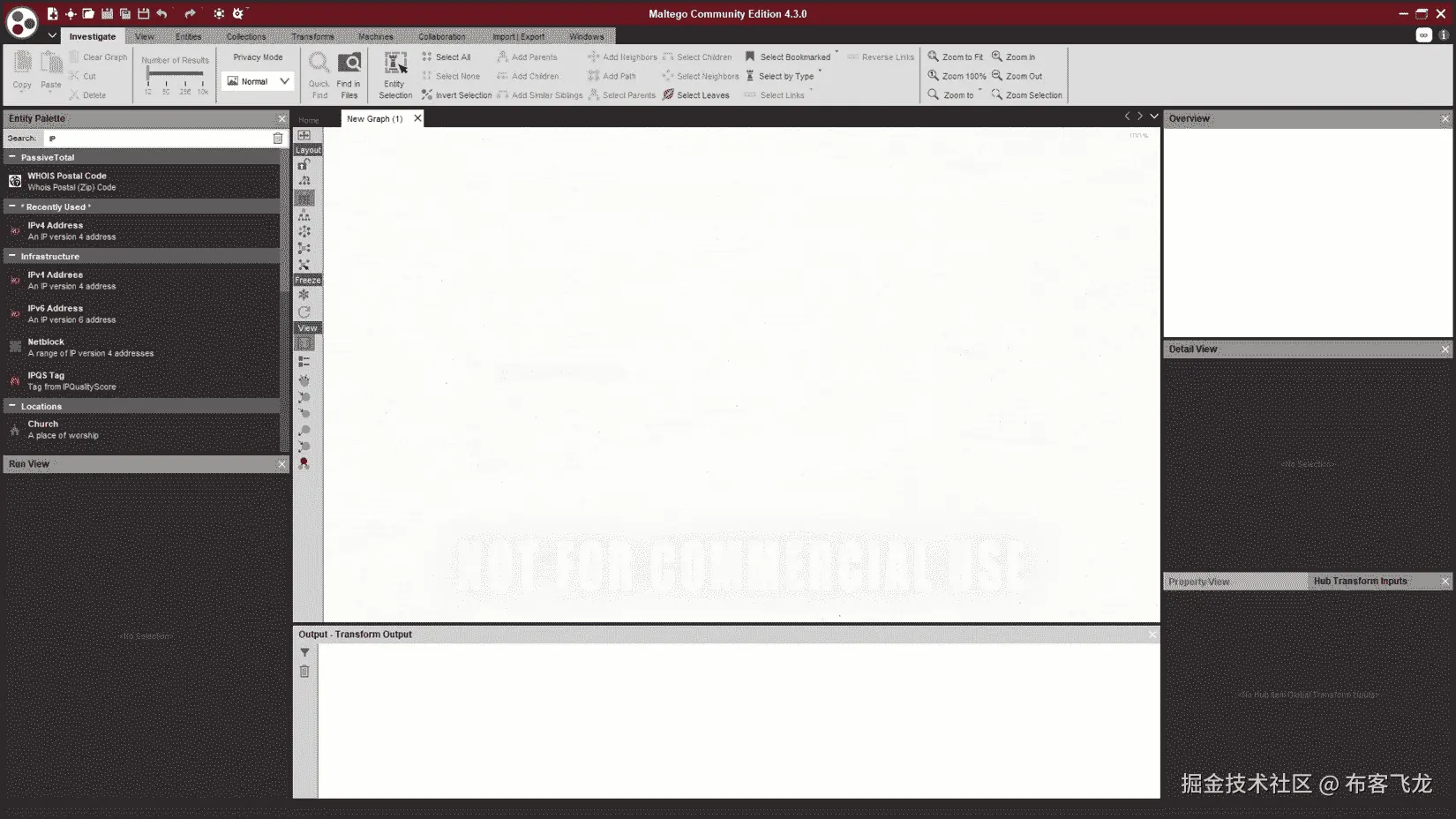Viewport: 1456px width, 819px height.
Task: Collapse the Recently Used category
Action: 12,207
